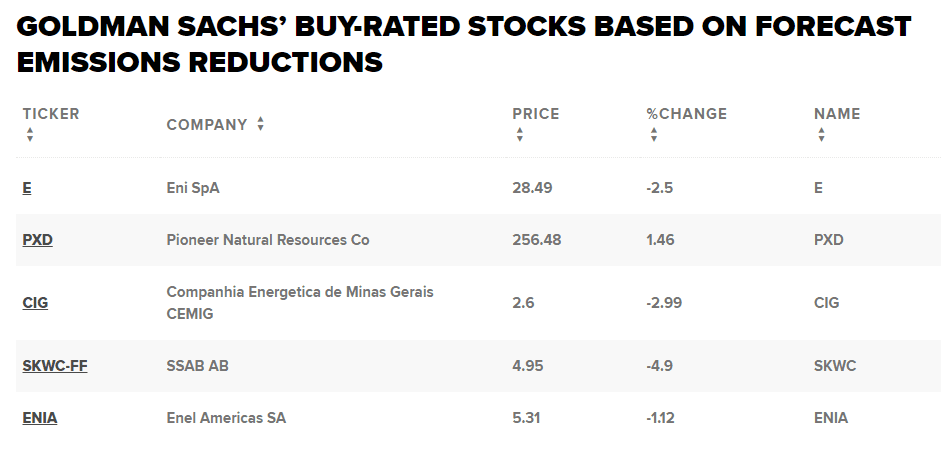Sort table by PRICE column header
Image resolution: width=942 pixels, height=467 pixels.
click(536, 114)
